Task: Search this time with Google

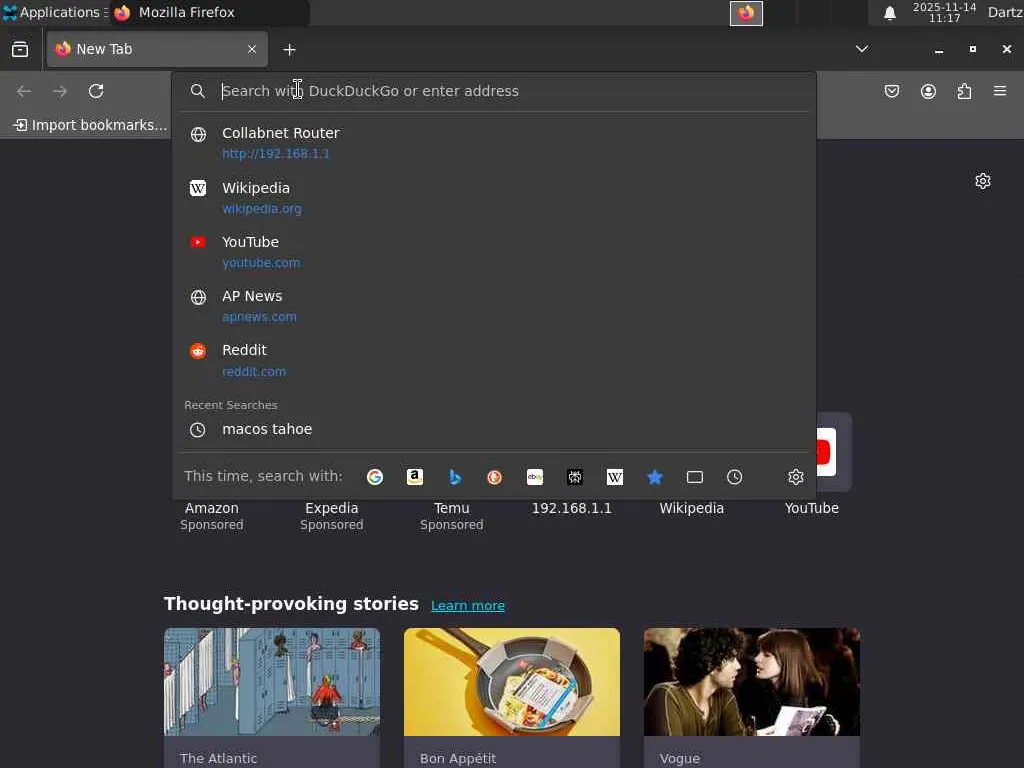Action: [375, 477]
